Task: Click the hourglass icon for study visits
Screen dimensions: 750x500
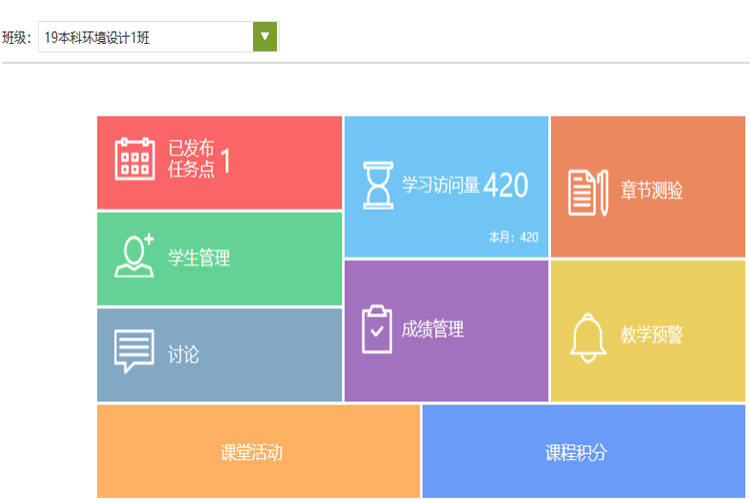Action: click(378, 185)
